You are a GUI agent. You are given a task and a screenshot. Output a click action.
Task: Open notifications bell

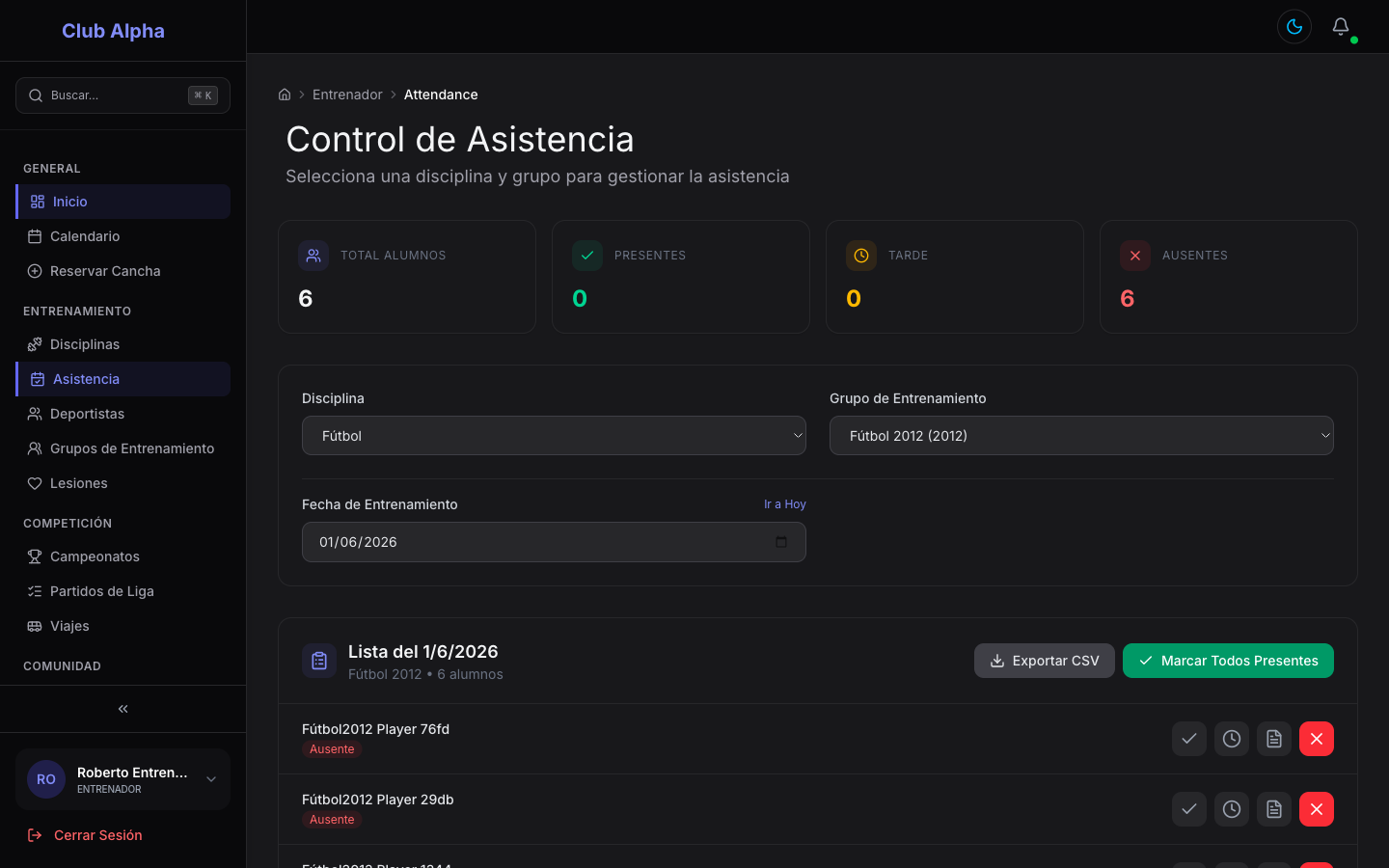click(1341, 27)
